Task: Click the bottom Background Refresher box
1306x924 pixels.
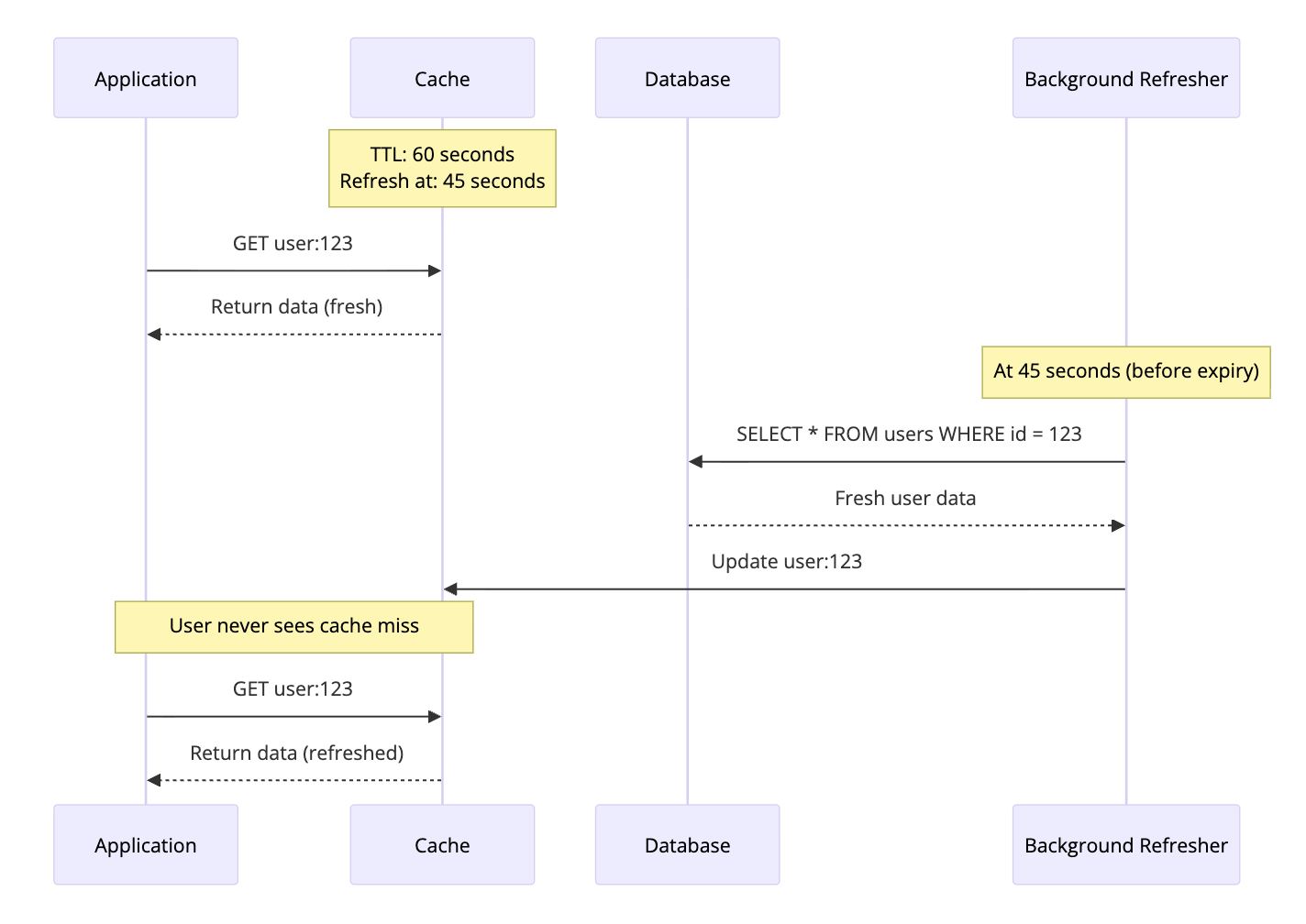Action: tap(1125, 844)
